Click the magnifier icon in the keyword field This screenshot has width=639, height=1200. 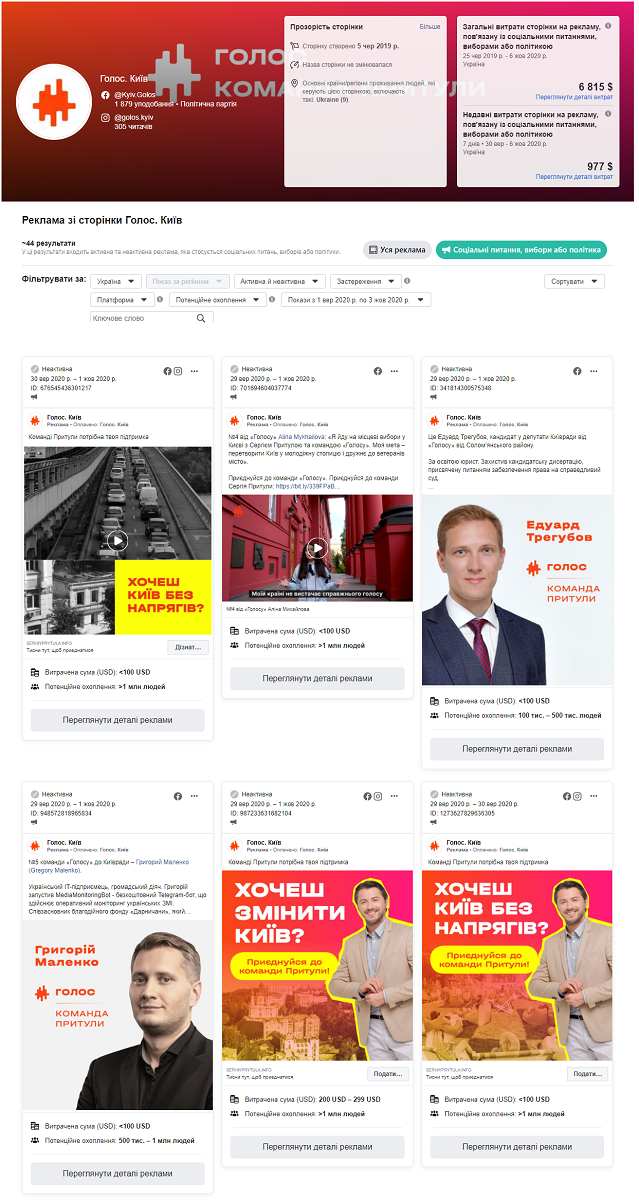[x=201, y=318]
